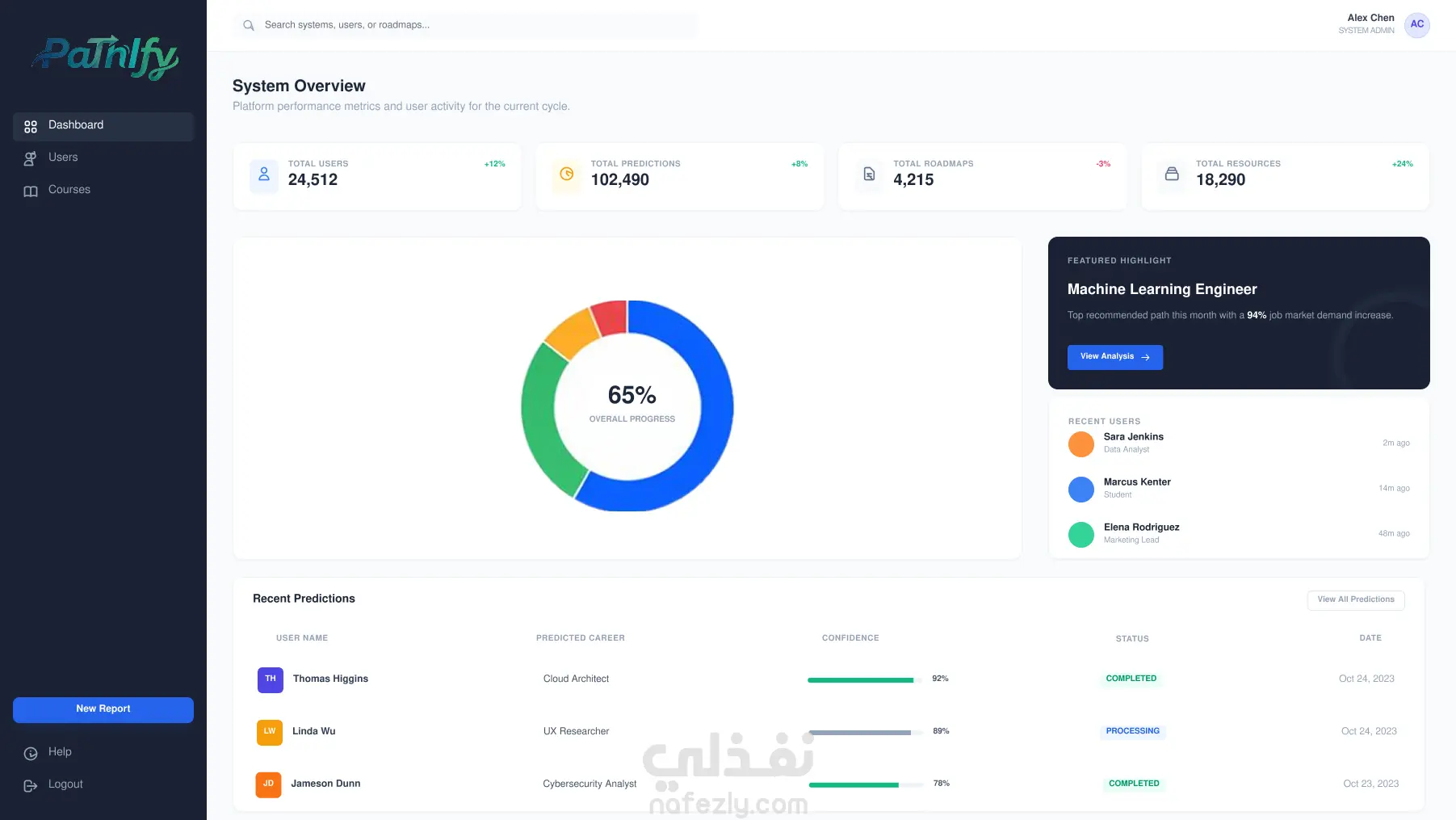Image resolution: width=1456 pixels, height=820 pixels.
Task: Click the Total Users person icon
Action: [264, 174]
